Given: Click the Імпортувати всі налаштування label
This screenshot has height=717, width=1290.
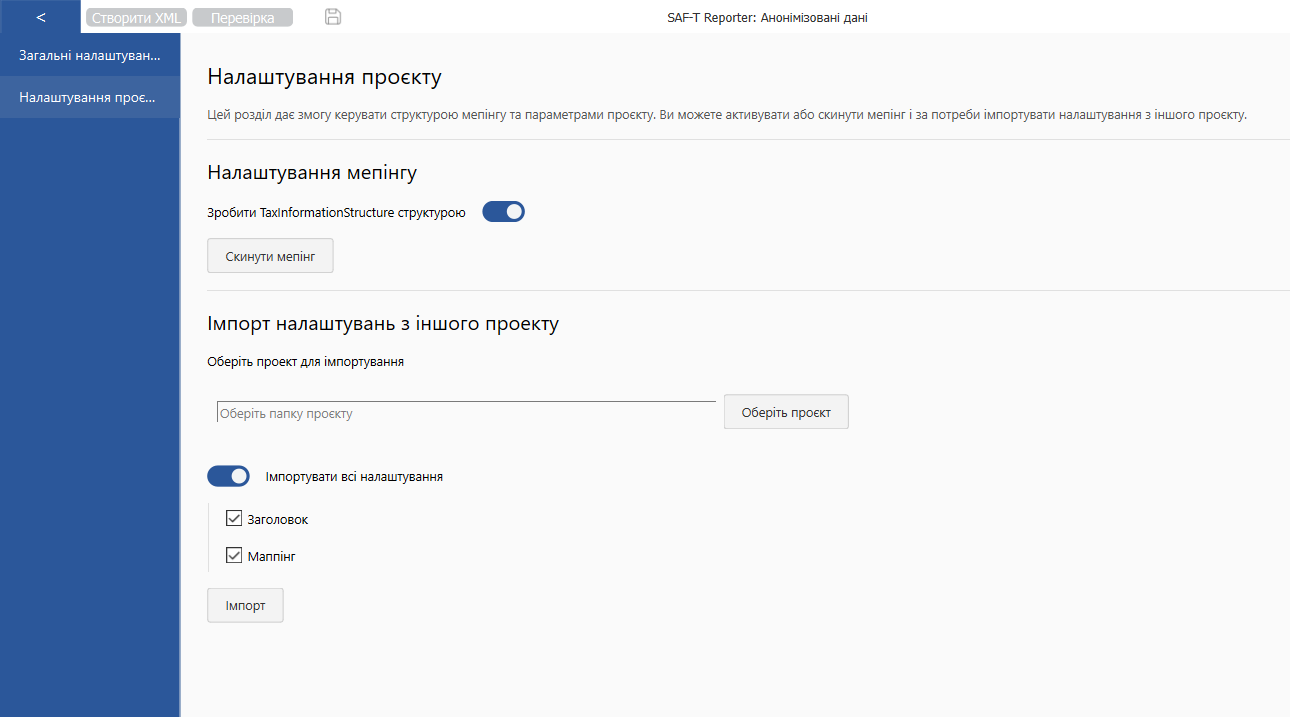Looking at the screenshot, I should tap(354, 477).
